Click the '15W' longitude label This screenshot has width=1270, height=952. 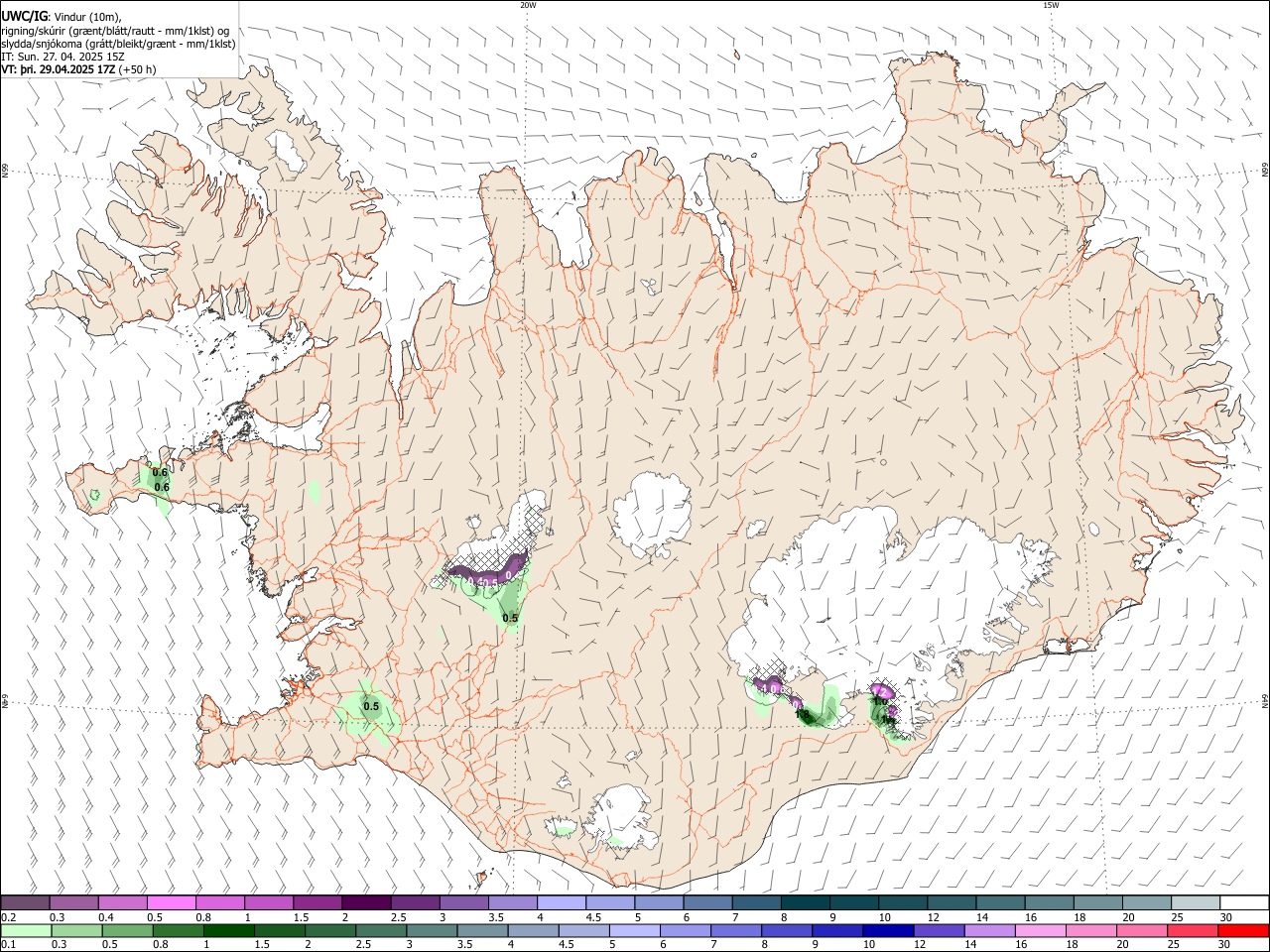[x=1051, y=5]
